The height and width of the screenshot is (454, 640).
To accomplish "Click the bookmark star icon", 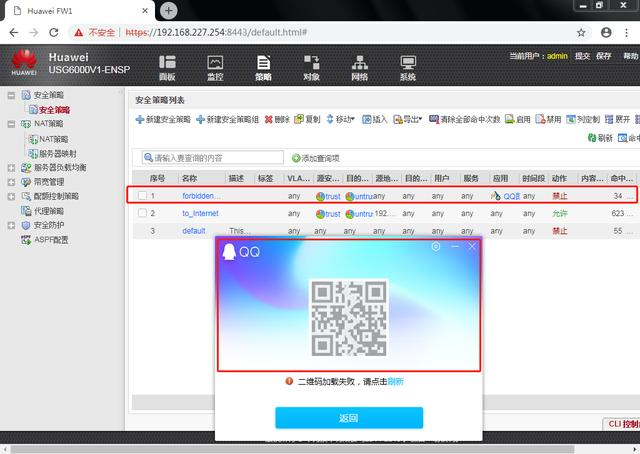I will (581, 33).
